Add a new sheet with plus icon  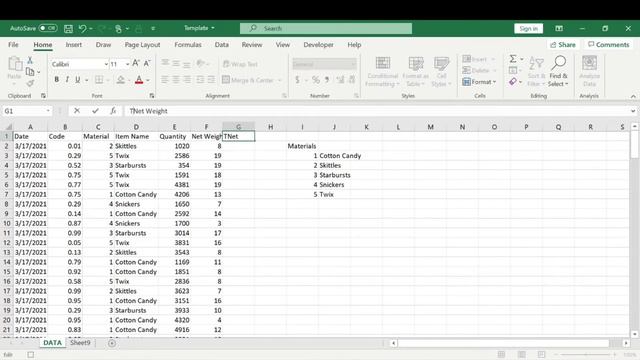pos(112,343)
